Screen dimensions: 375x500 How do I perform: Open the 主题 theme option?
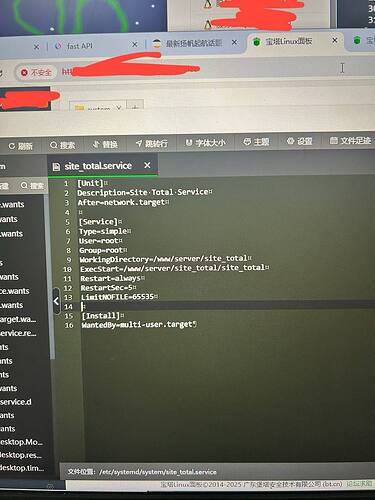(x=256, y=142)
